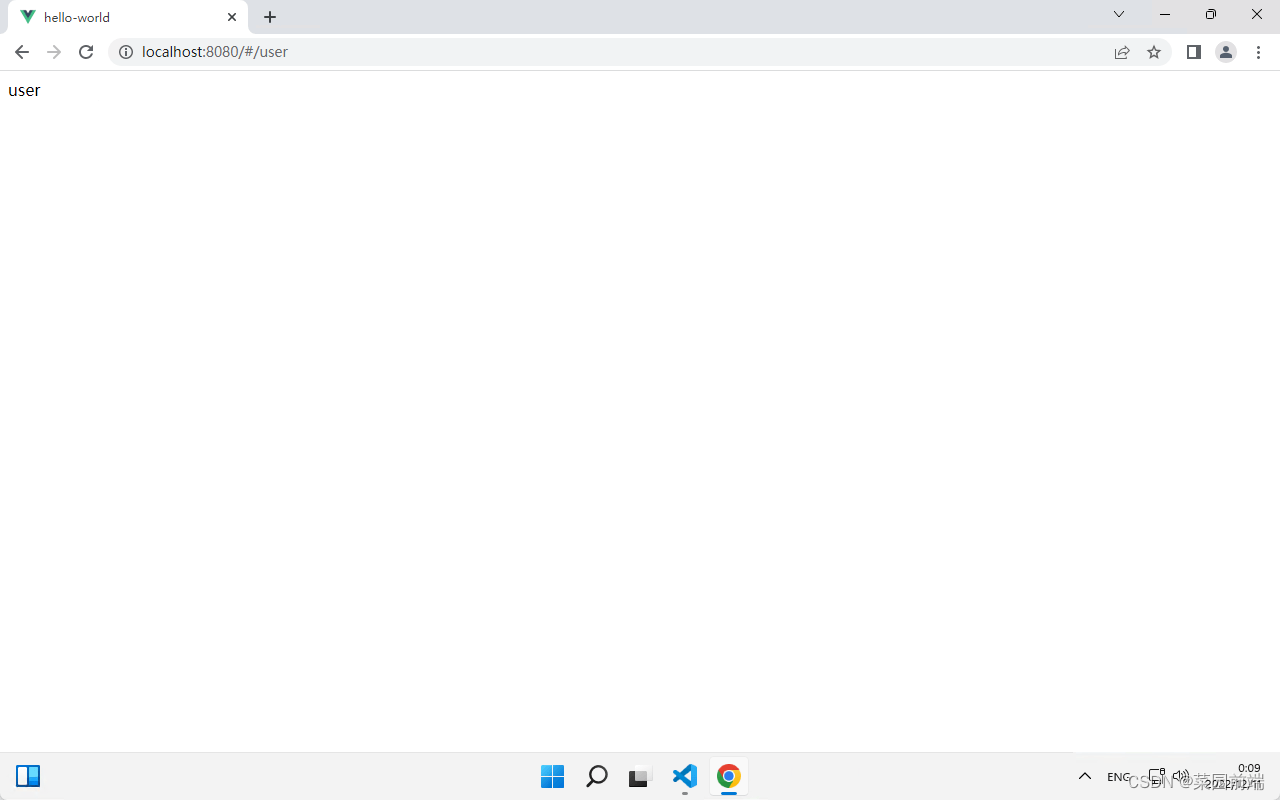Reload the localhost page
This screenshot has height=800, width=1280.
(86, 52)
